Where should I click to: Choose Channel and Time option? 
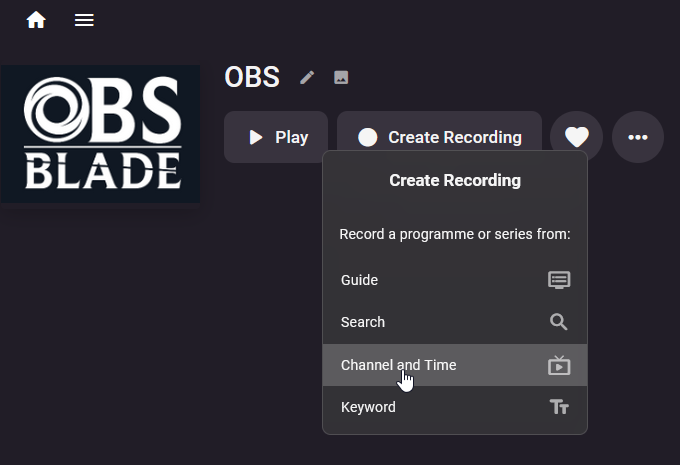click(x=455, y=365)
